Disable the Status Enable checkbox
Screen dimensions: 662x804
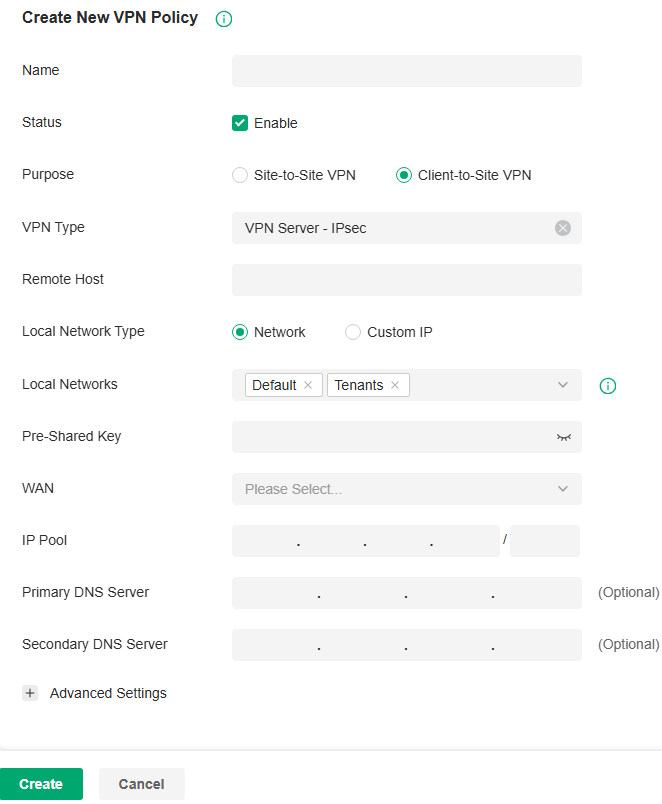point(239,122)
